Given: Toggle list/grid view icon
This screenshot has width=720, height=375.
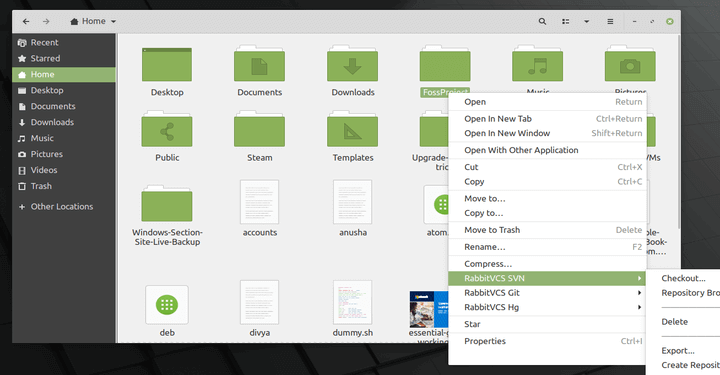Looking at the screenshot, I should 566,21.
